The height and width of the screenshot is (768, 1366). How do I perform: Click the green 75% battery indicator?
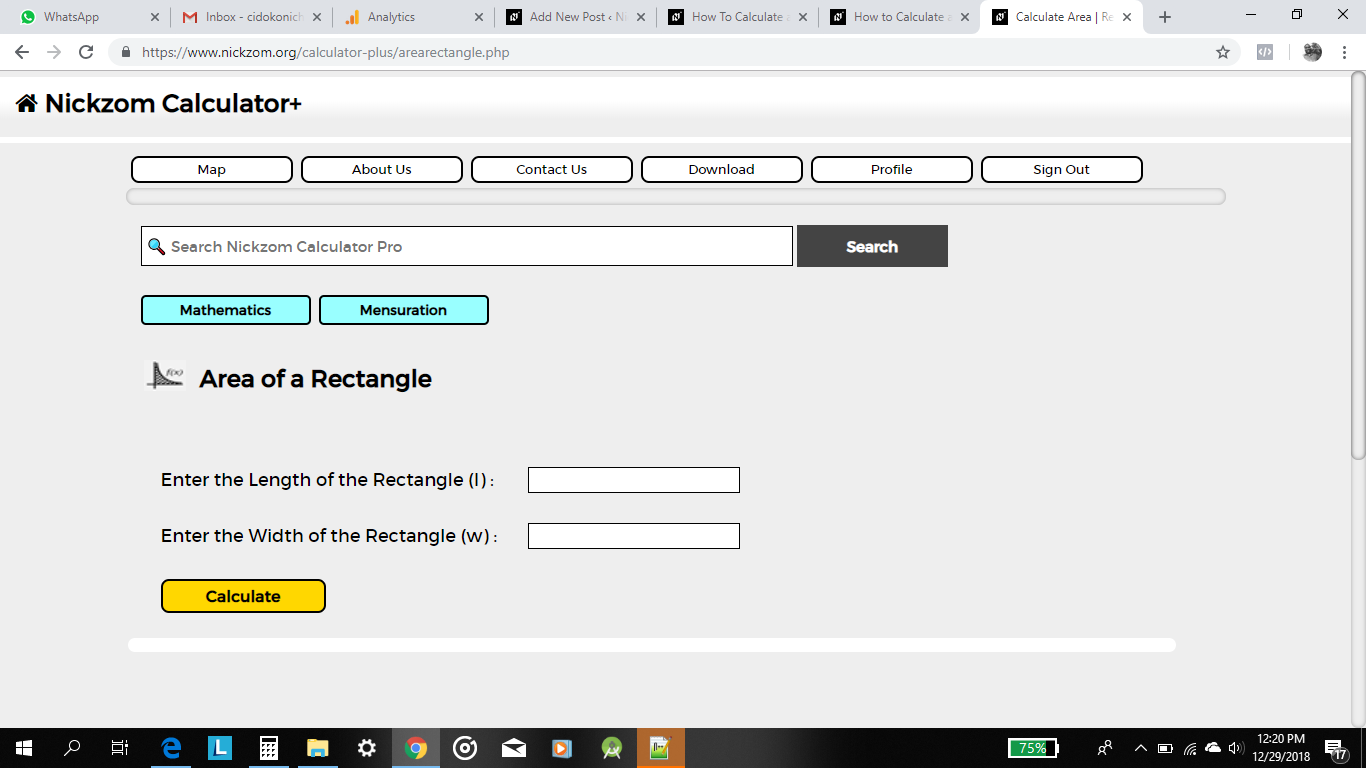click(x=1033, y=748)
